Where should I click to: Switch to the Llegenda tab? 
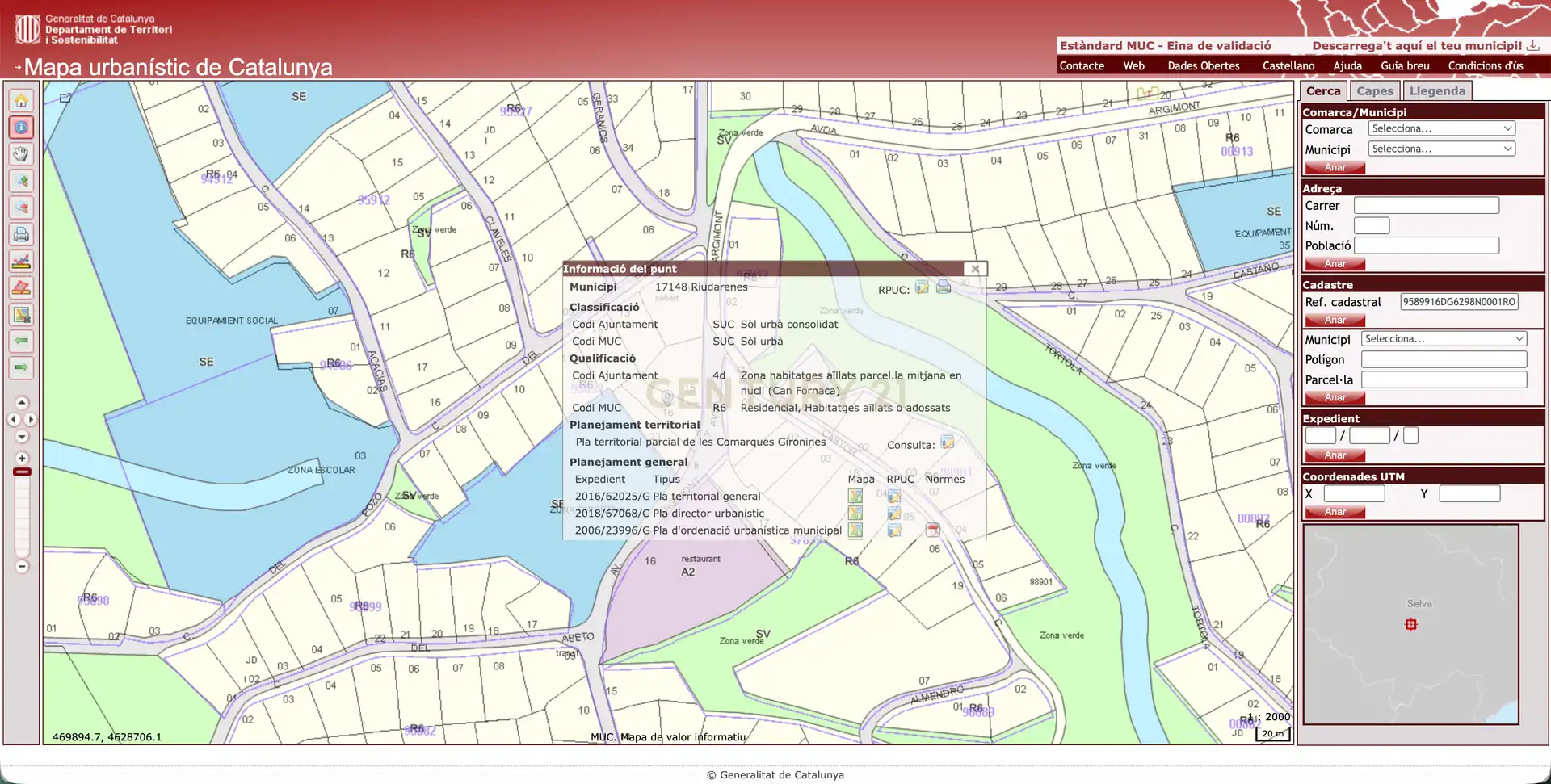pyautogui.click(x=1437, y=91)
